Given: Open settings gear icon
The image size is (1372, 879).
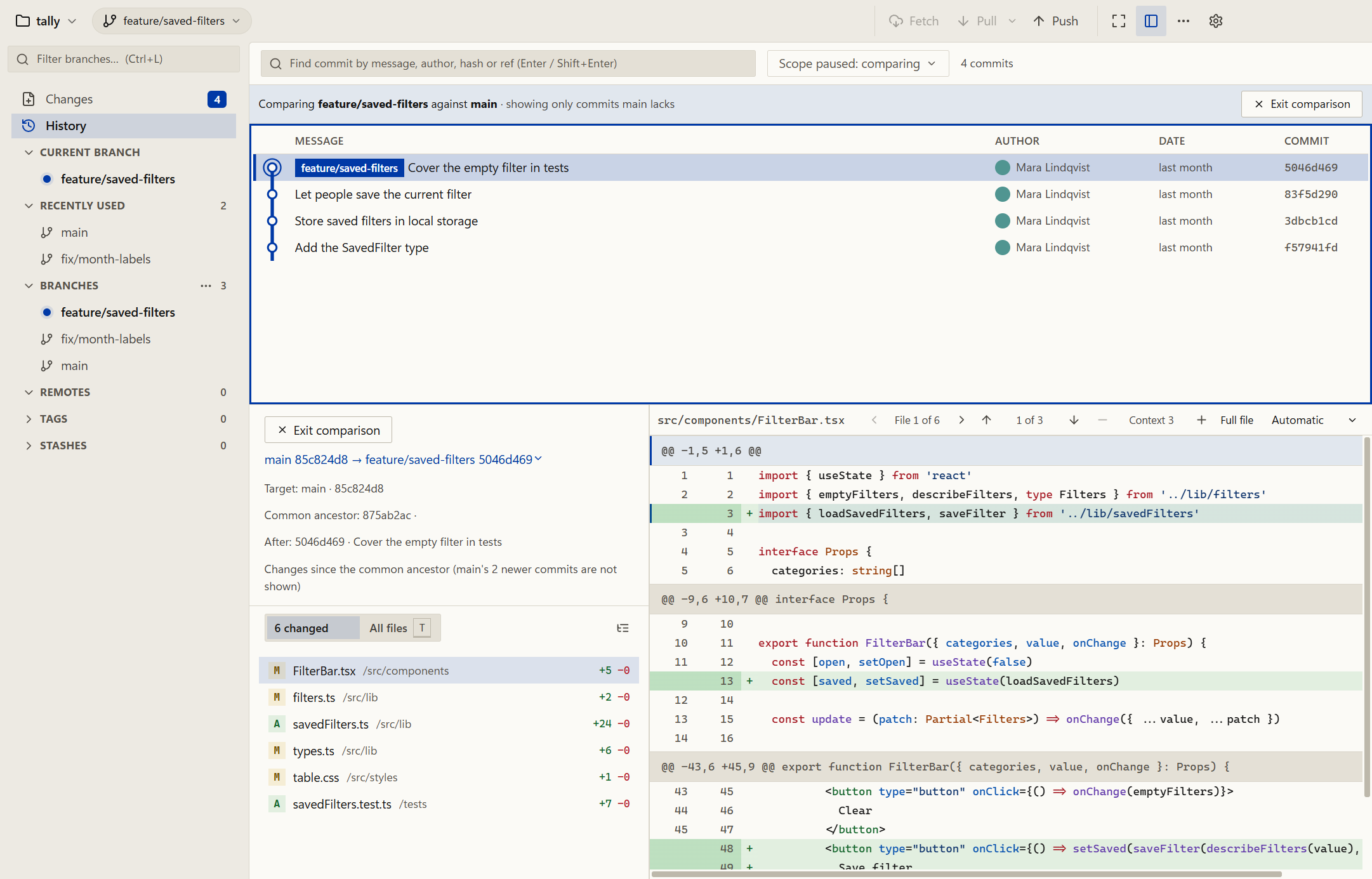Looking at the screenshot, I should click(1216, 21).
